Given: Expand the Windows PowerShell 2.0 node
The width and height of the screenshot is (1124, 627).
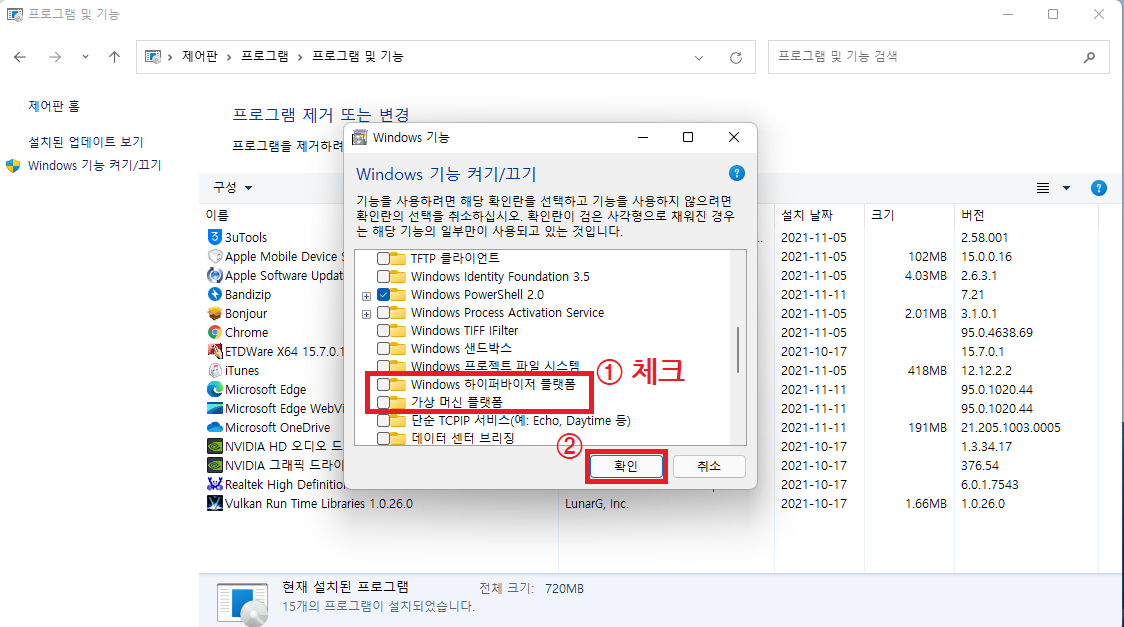Looking at the screenshot, I should click(x=366, y=296).
